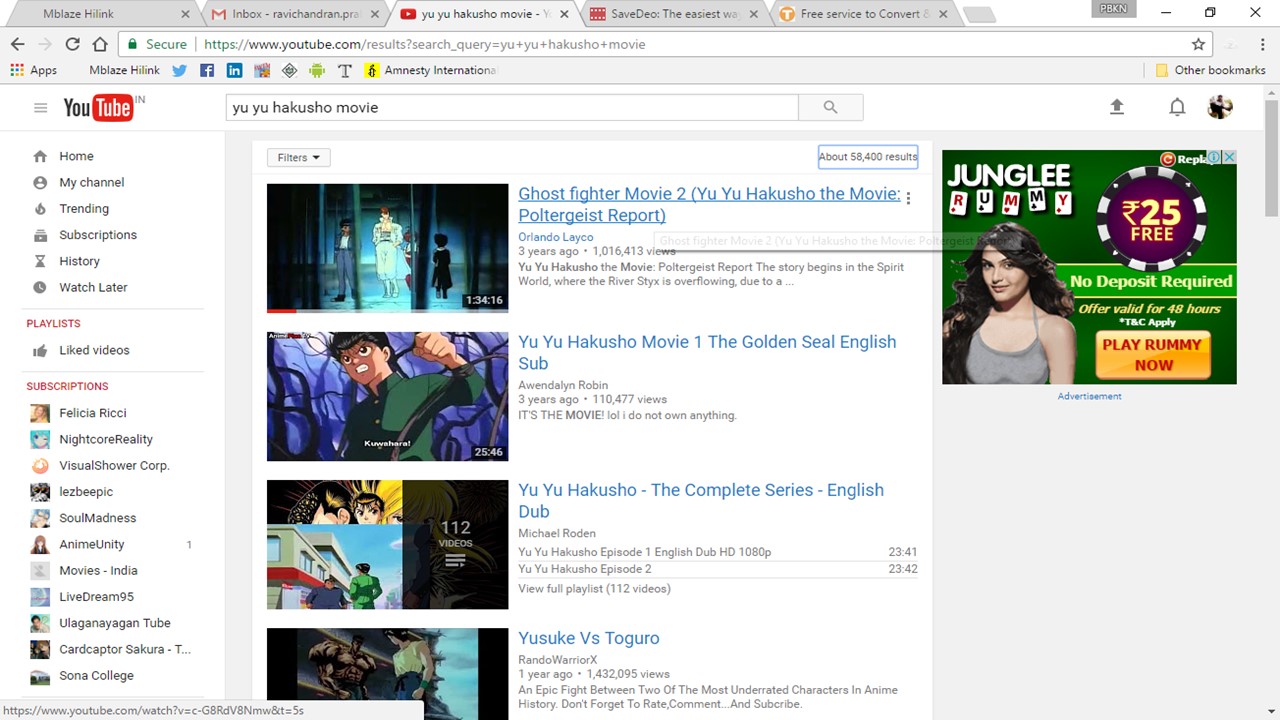The height and width of the screenshot is (720, 1280).
Task: Switch to the Gmail Inbox tab
Action: click(x=295, y=14)
